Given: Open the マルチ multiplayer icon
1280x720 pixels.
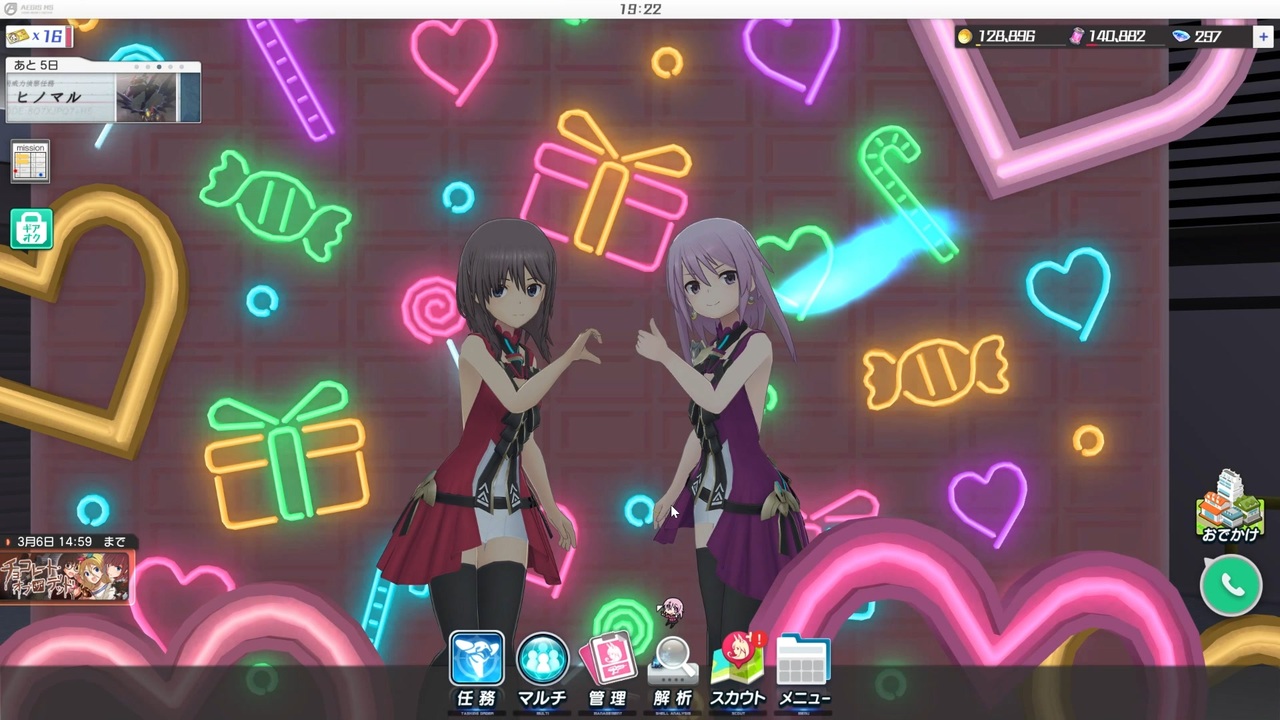Looking at the screenshot, I should 542,670.
